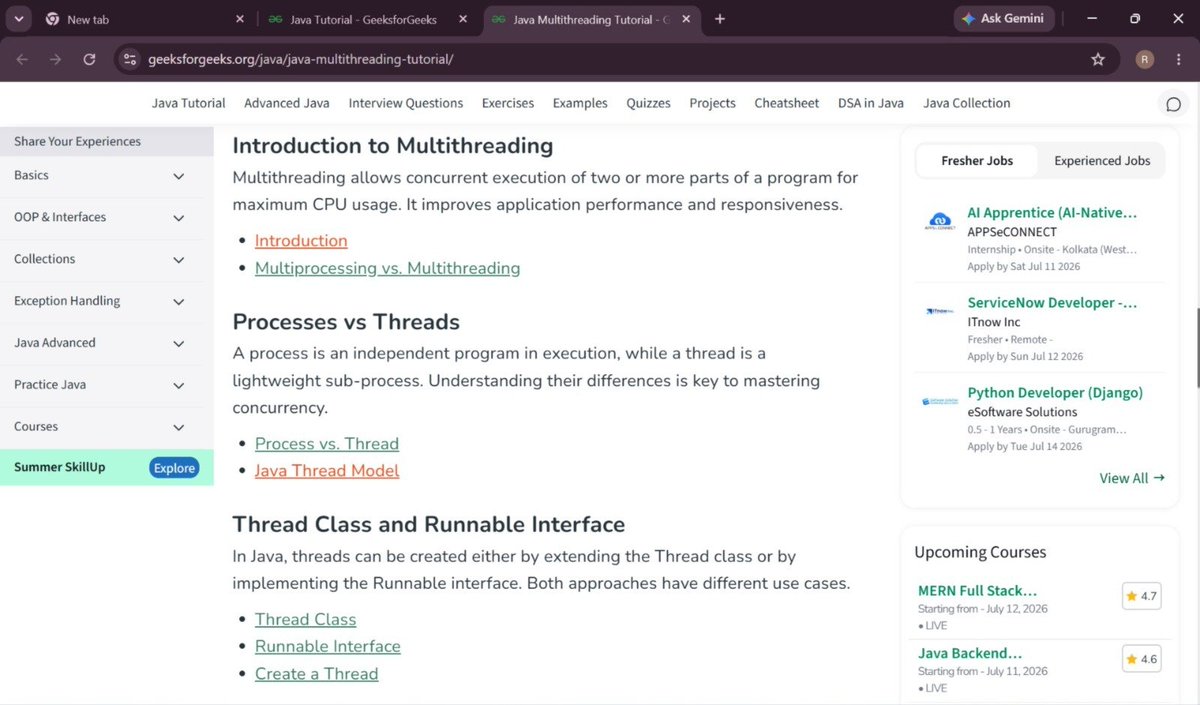Screen dimensions: 1200x705
Task: Open the Process vs. Thread link
Action: coord(327,444)
